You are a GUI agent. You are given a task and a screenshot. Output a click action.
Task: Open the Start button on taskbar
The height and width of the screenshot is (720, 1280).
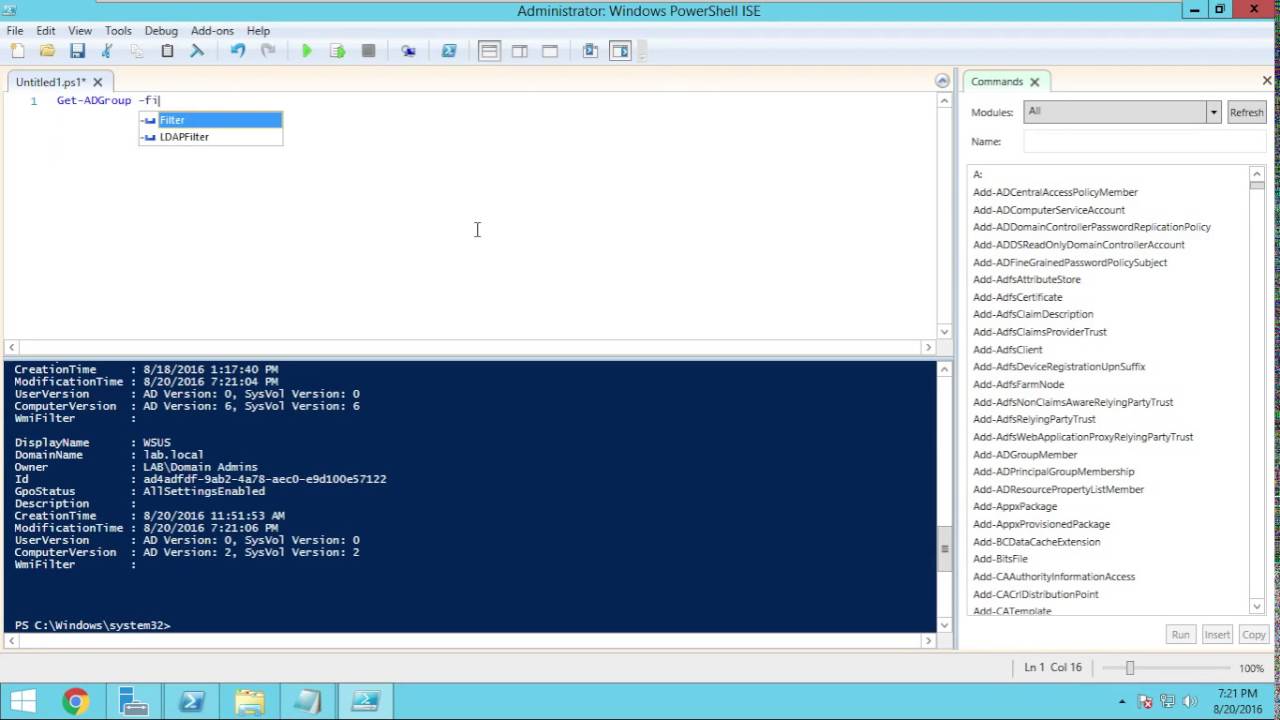point(23,701)
